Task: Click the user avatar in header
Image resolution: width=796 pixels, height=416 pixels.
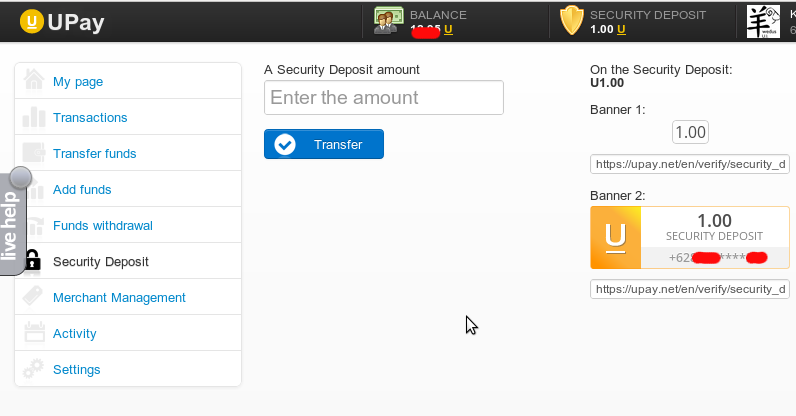Action: pyautogui.click(x=765, y=21)
